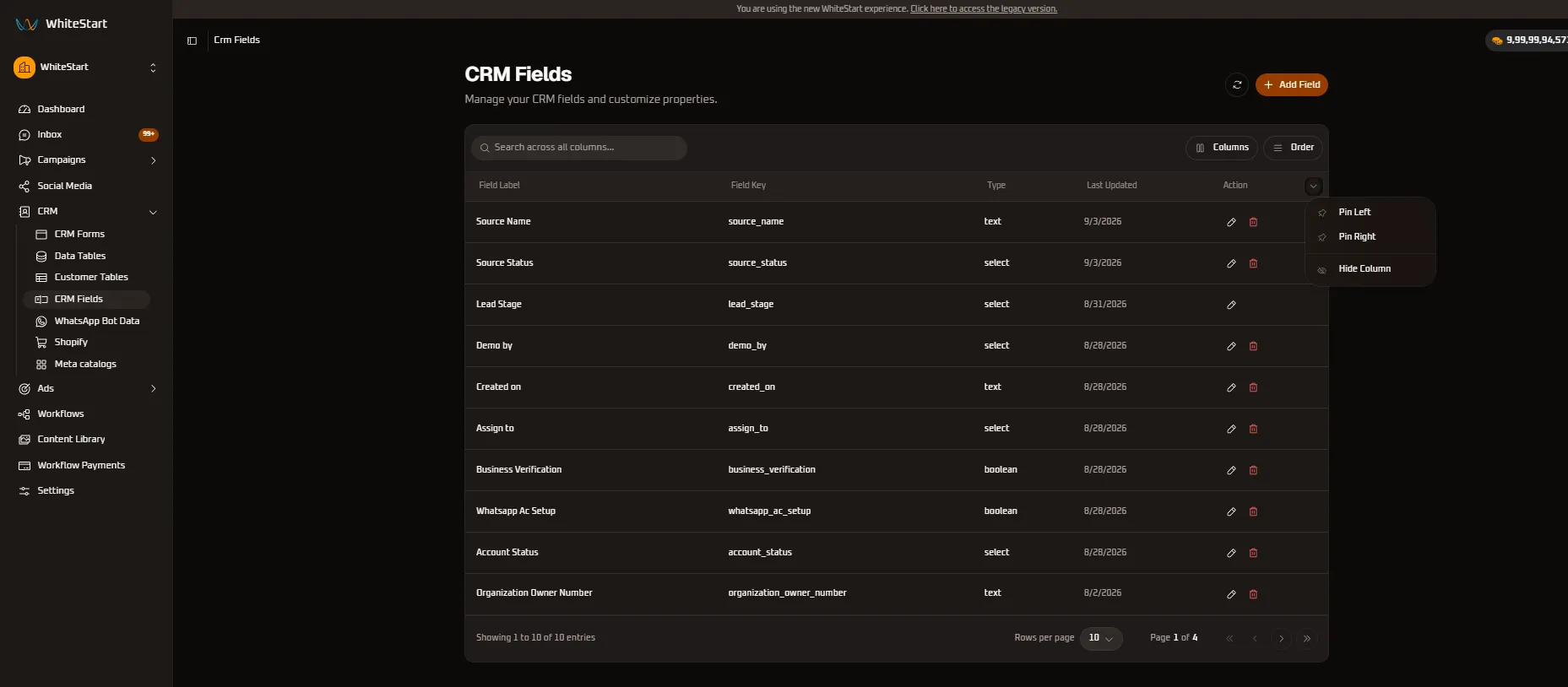Open the Rows per page dropdown
The image size is (1568, 687).
[1101, 638]
